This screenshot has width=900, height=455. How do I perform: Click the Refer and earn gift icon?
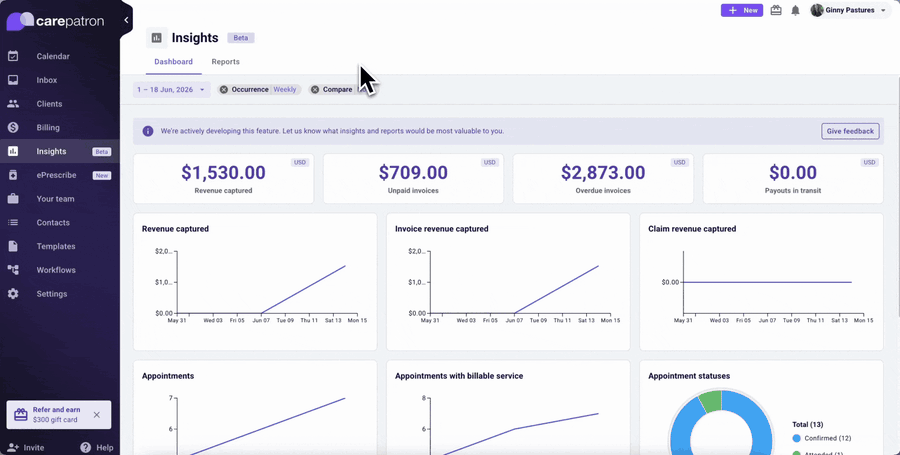point(21,415)
